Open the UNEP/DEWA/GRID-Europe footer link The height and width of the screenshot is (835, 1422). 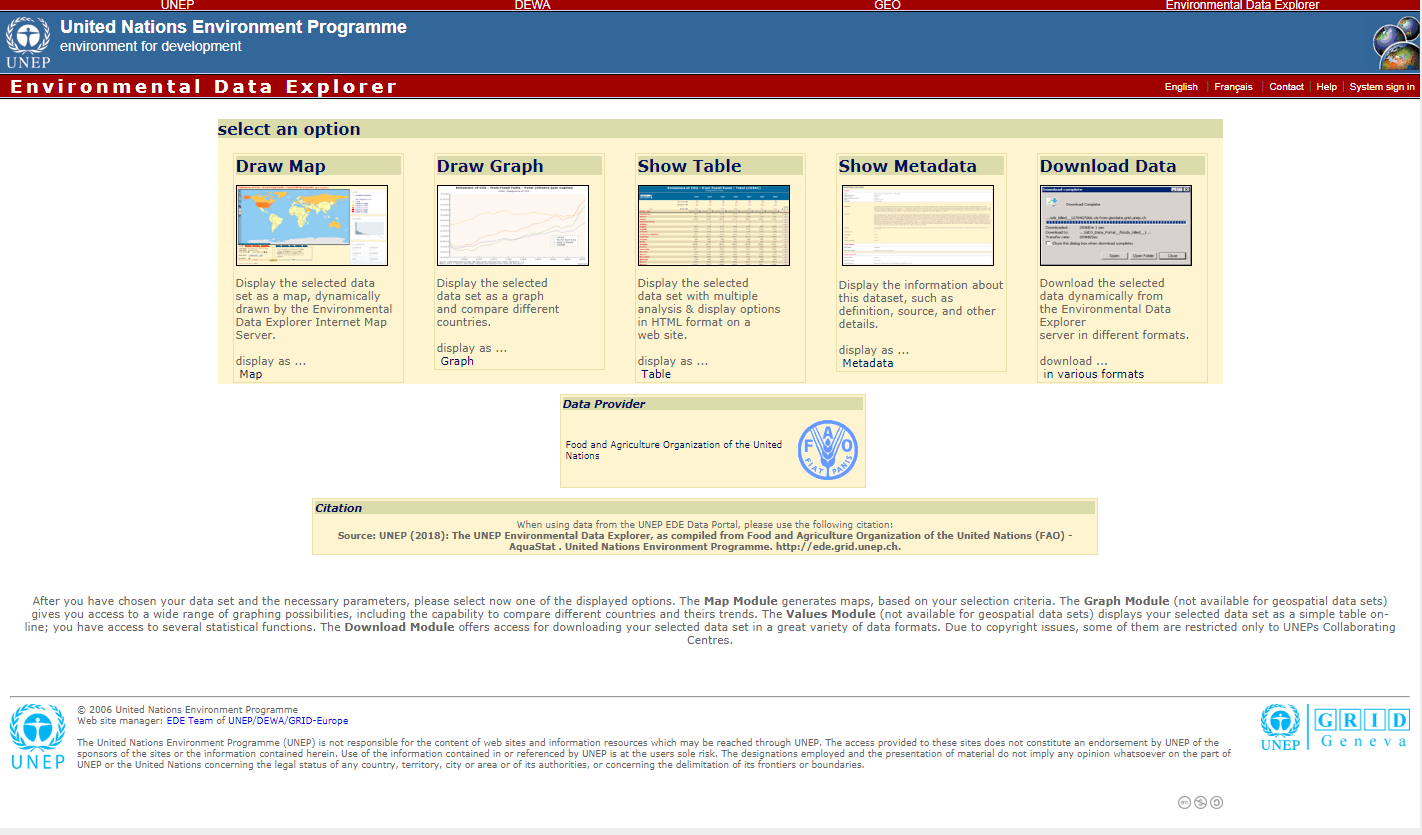[288, 720]
